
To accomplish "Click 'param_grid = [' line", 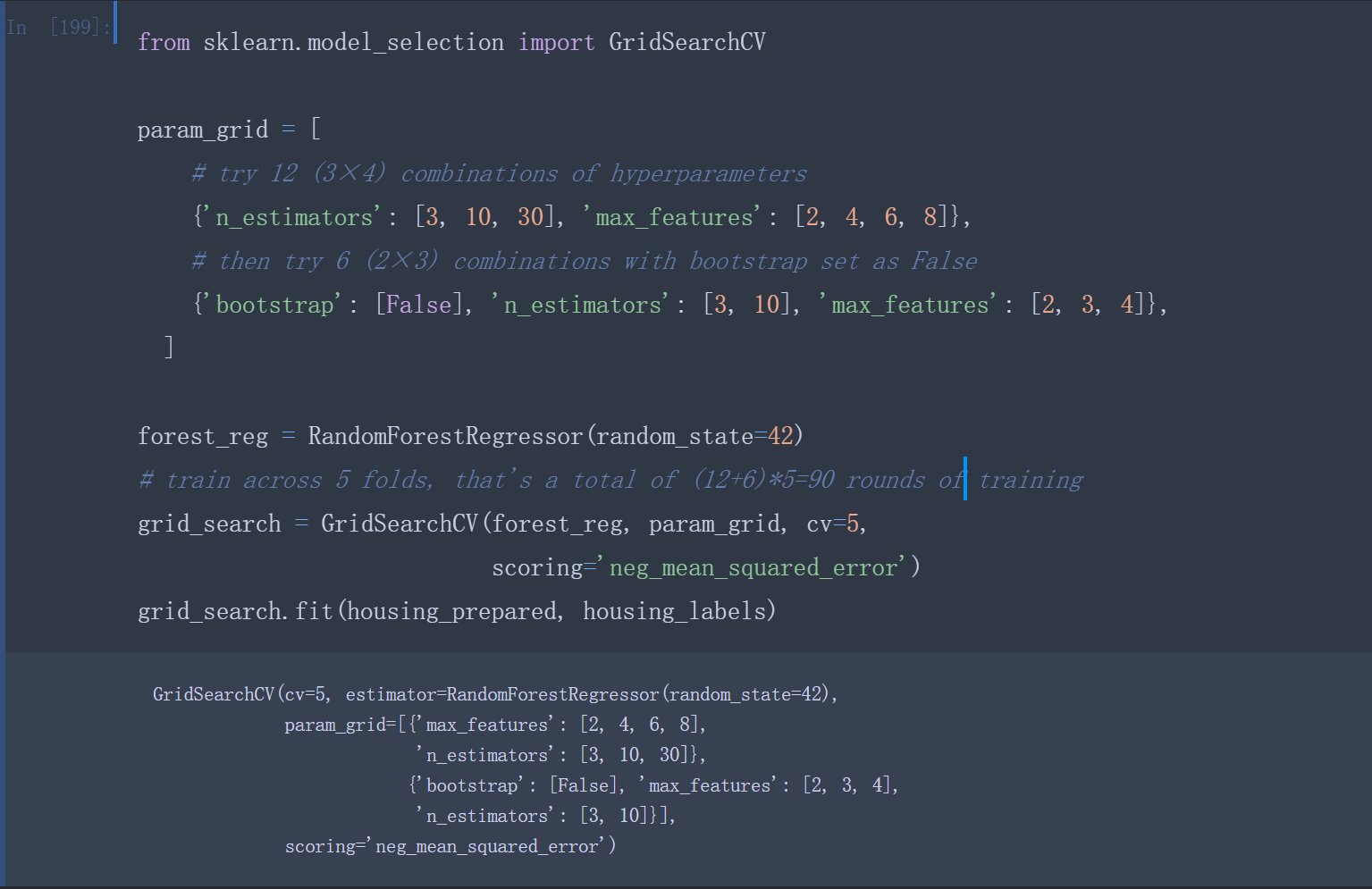I will click(229, 130).
